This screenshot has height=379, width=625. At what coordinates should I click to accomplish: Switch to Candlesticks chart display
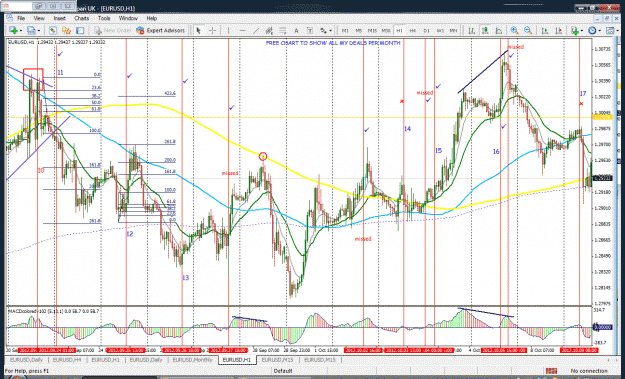point(485,30)
